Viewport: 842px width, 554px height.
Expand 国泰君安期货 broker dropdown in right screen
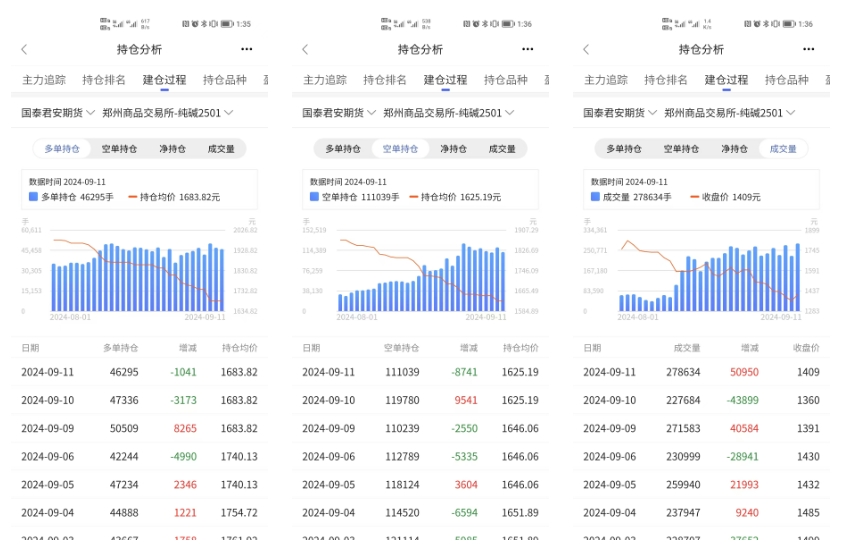point(620,113)
